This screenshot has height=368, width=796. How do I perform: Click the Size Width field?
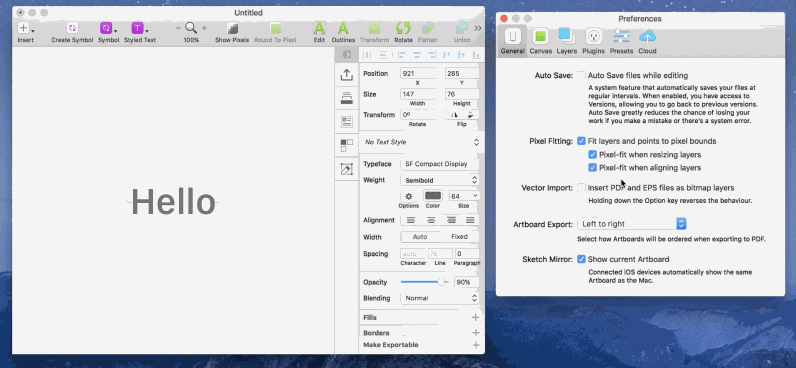click(417, 94)
